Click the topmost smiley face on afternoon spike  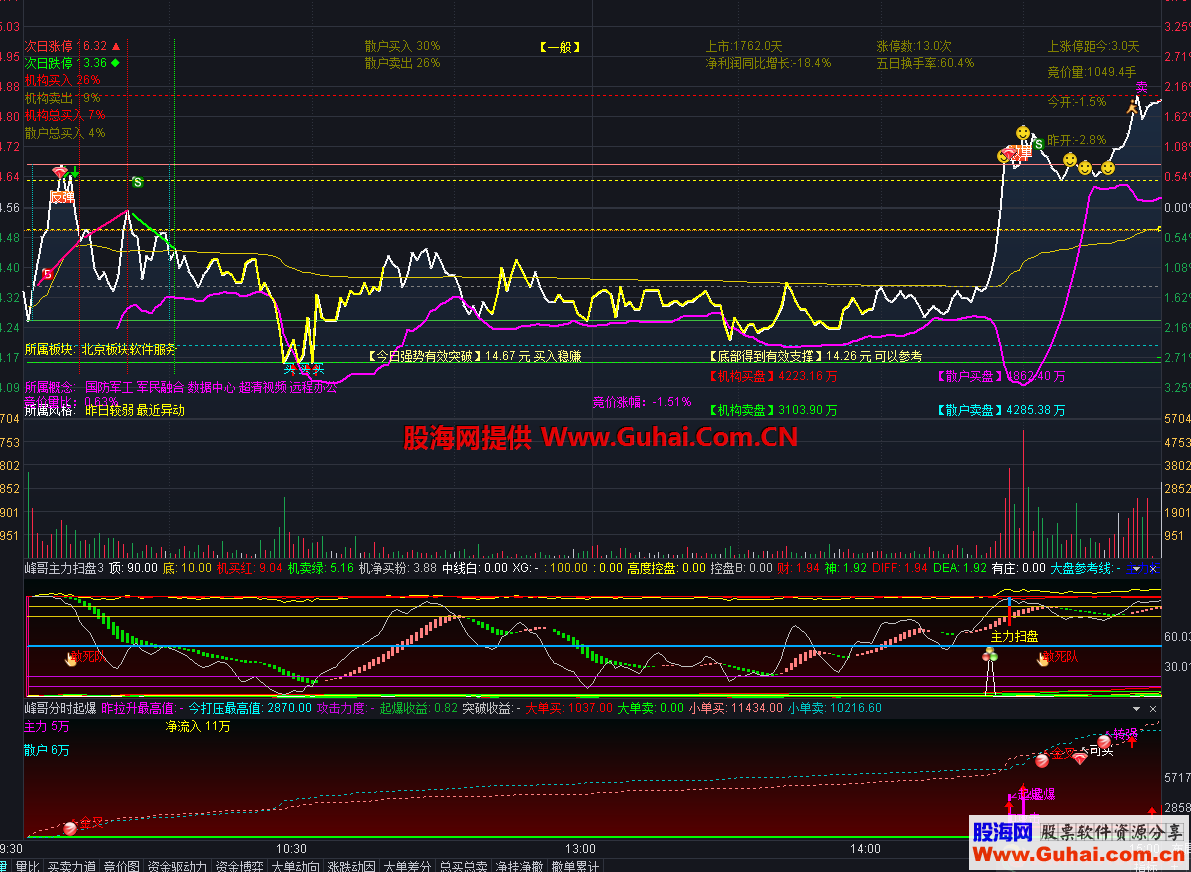tap(1023, 133)
